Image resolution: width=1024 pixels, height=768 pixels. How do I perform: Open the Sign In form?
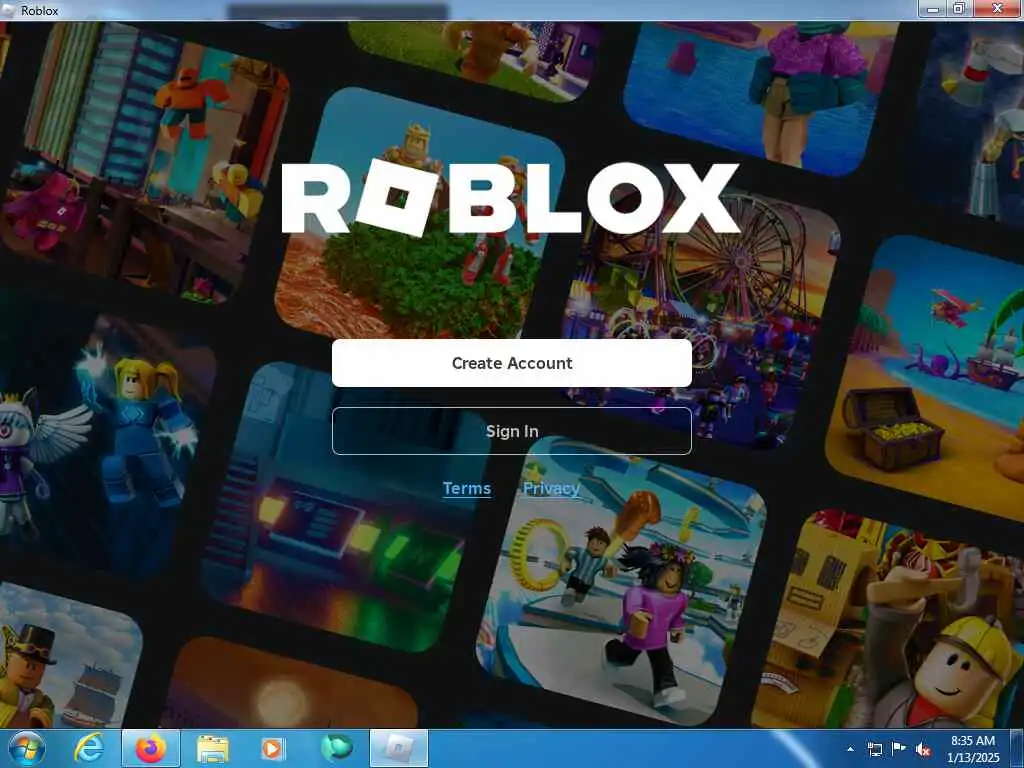pyautogui.click(x=511, y=431)
